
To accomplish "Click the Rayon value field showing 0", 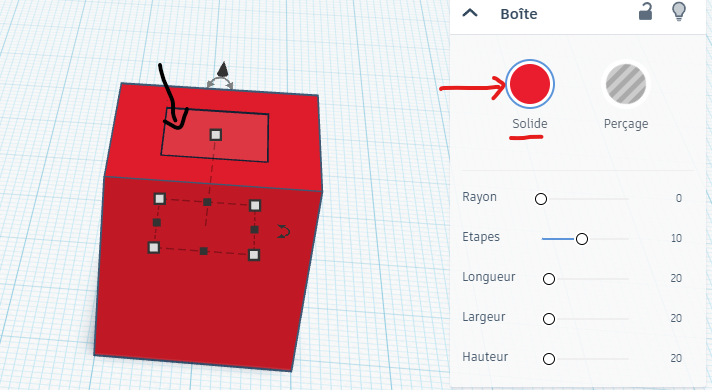I will (x=678, y=198).
